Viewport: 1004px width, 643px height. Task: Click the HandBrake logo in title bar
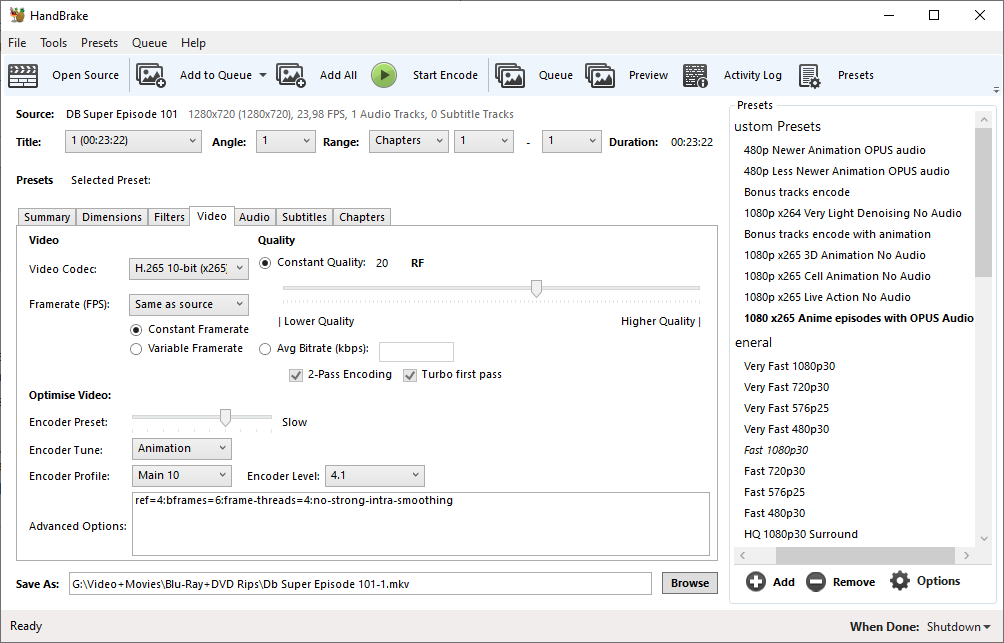[17, 15]
